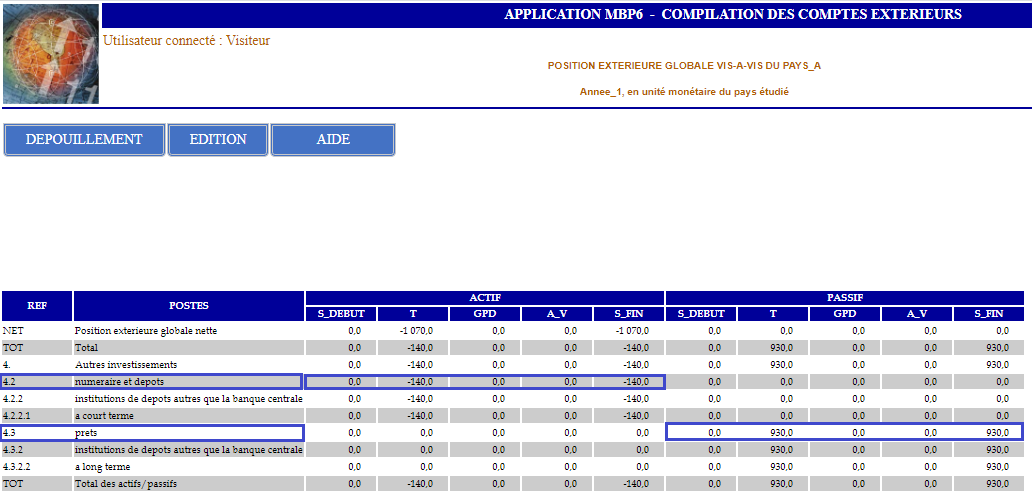This screenshot has height=501, width=1032.
Task: Select the POSTES column header
Action: tap(188, 306)
